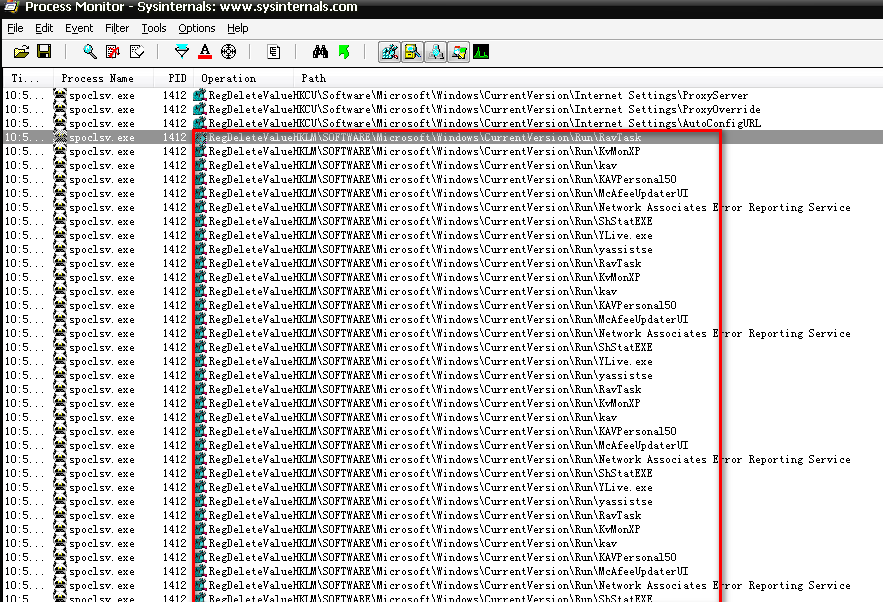
Task: Toggle Show File System Activity button
Action: pos(413,51)
